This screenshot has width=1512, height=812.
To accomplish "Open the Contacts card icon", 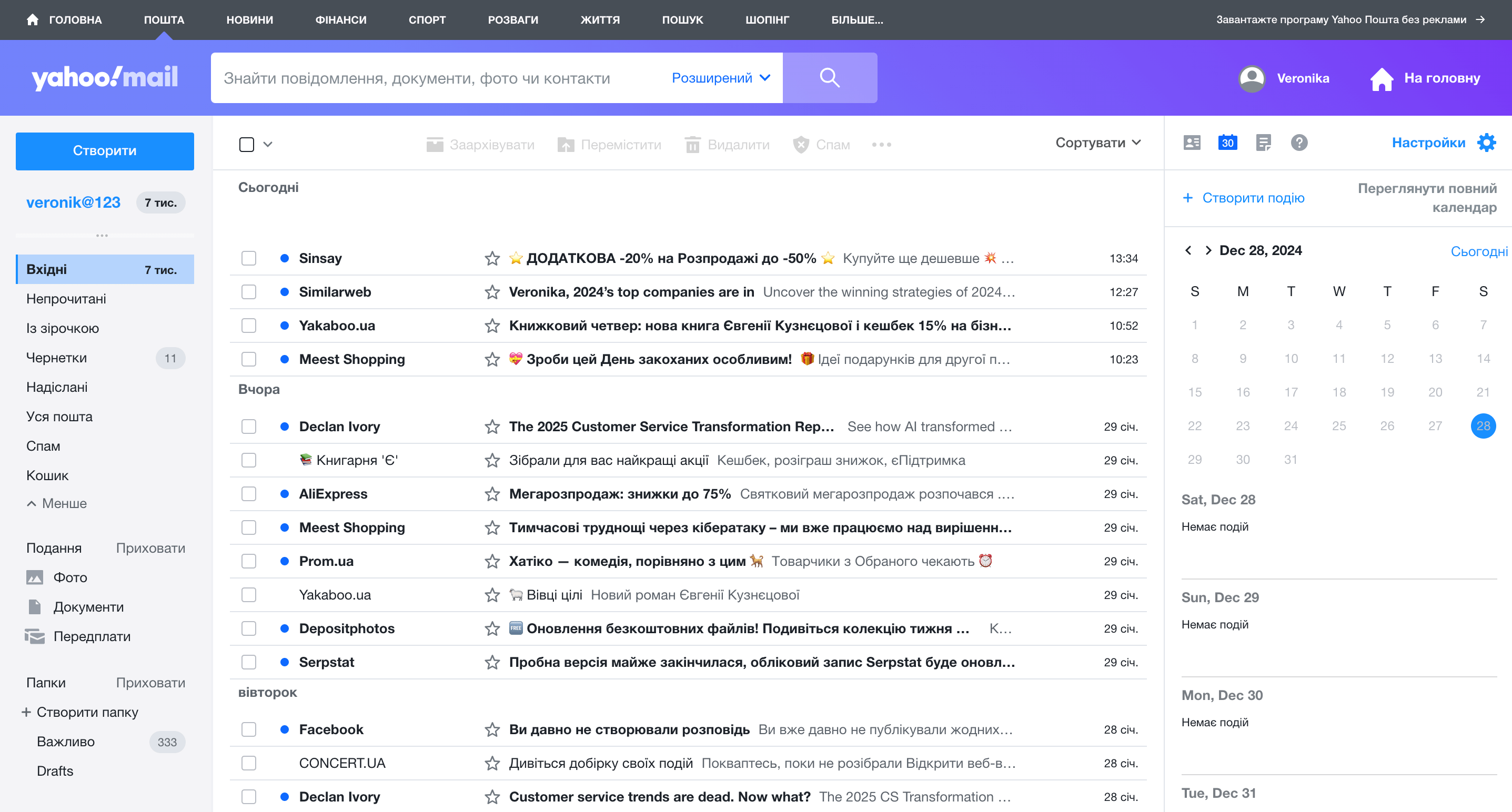I will coord(1192,143).
